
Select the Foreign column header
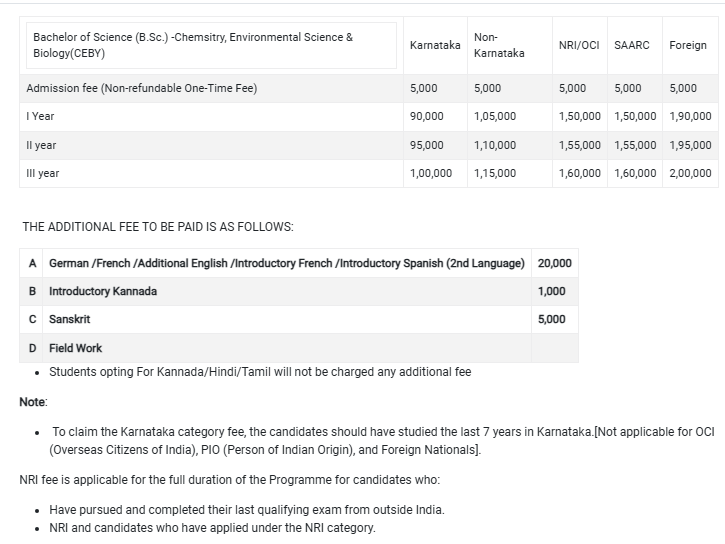(688, 45)
